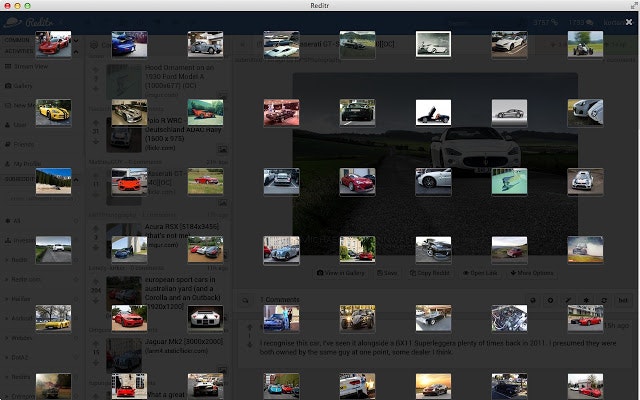Select the car at sunset thumbnail

[433, 386]
